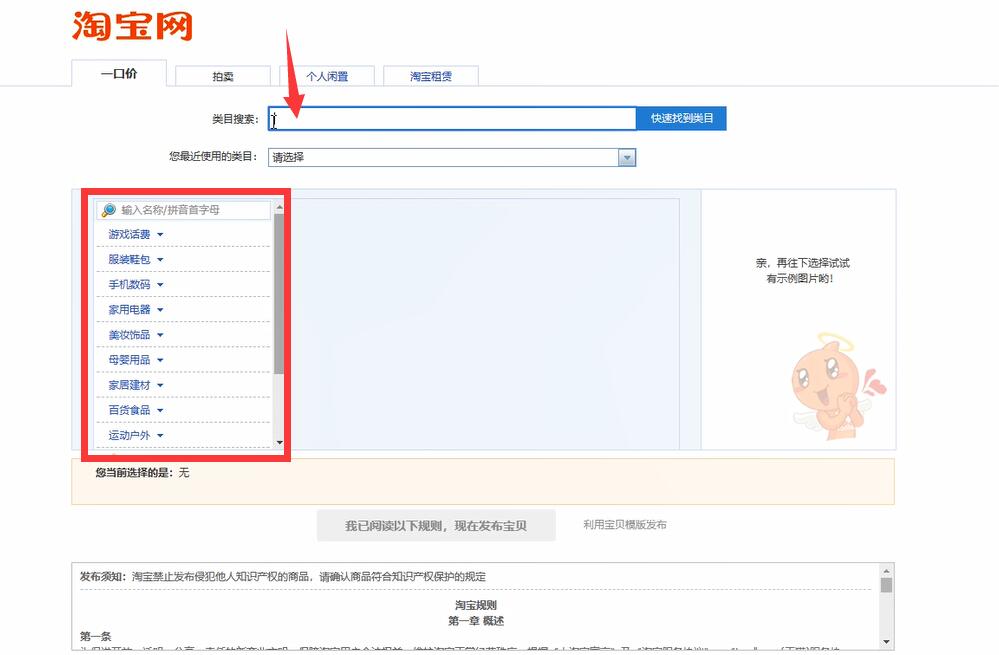This screenshot has width=999, height=655.
Task: Select the 淘宝租赁 tab
Action: (x=430, y=76)
